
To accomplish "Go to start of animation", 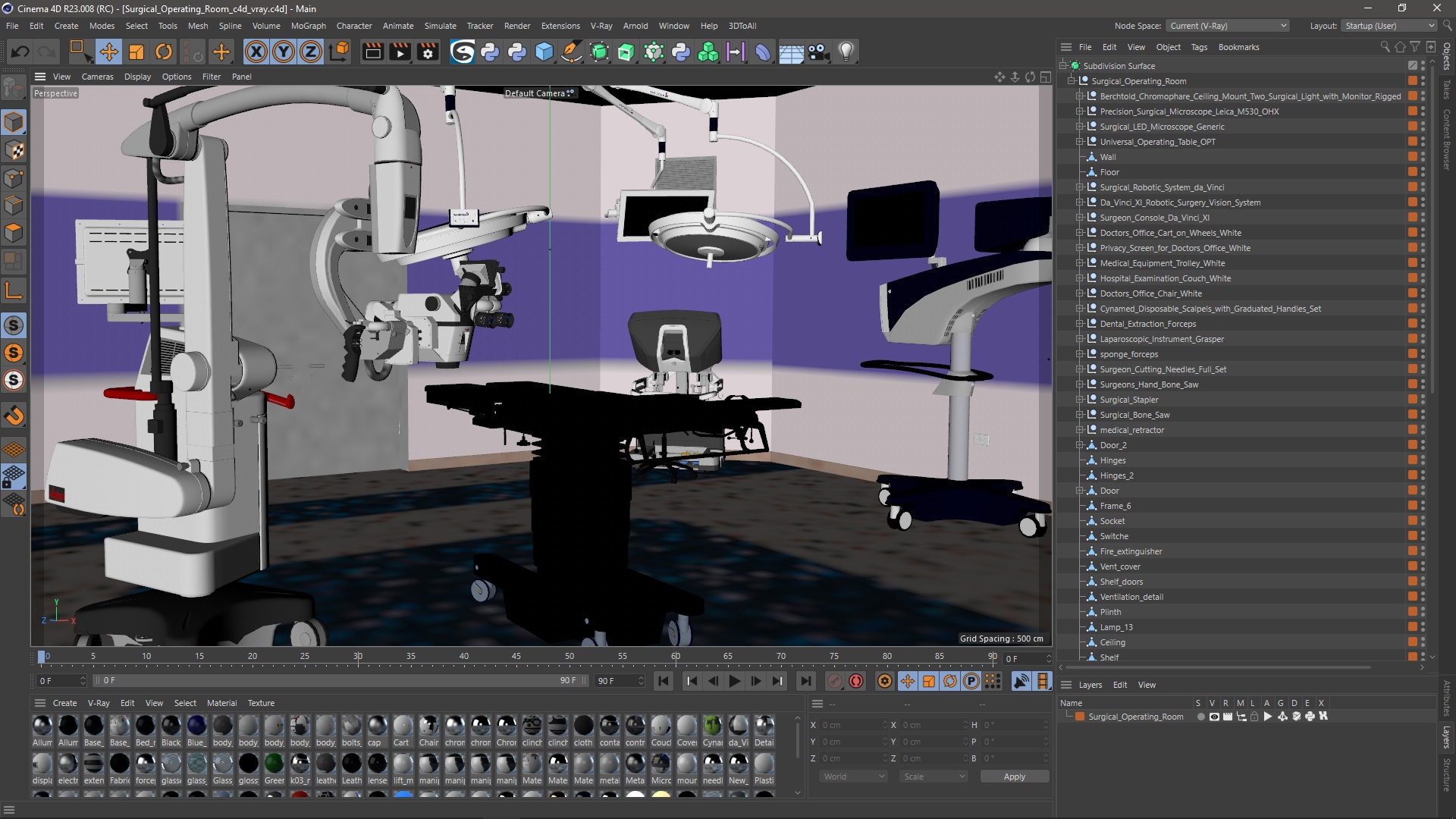I will (664, 681).
